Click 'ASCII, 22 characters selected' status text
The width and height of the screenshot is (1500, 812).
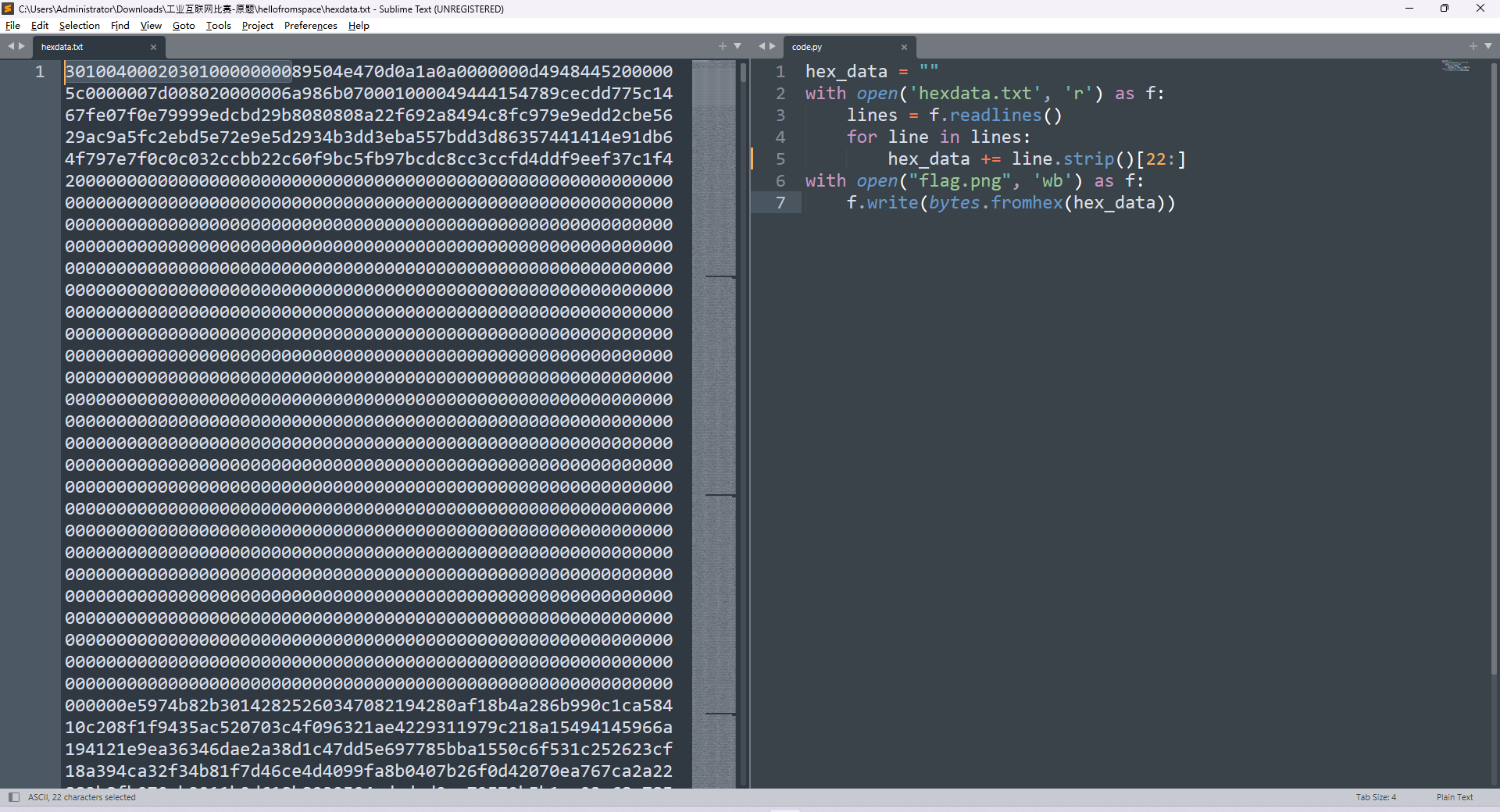(82, 797)
